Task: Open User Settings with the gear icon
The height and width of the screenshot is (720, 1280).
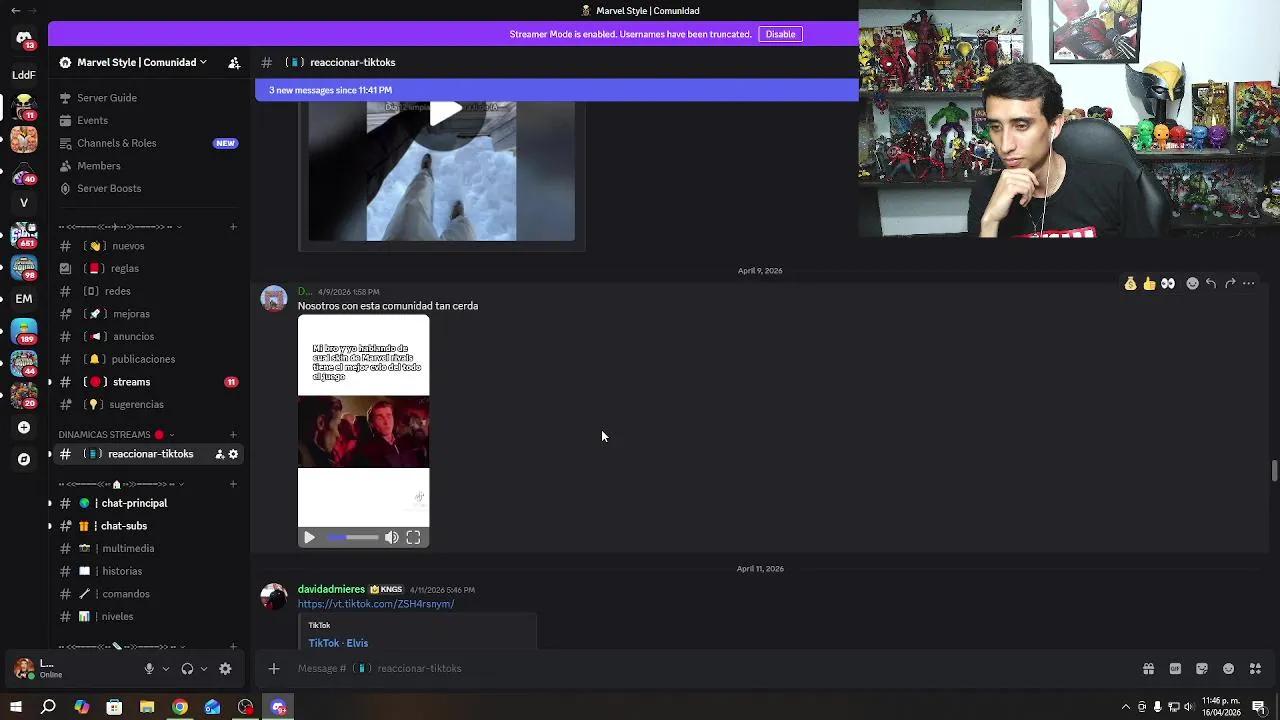Action: pos(225,669)
